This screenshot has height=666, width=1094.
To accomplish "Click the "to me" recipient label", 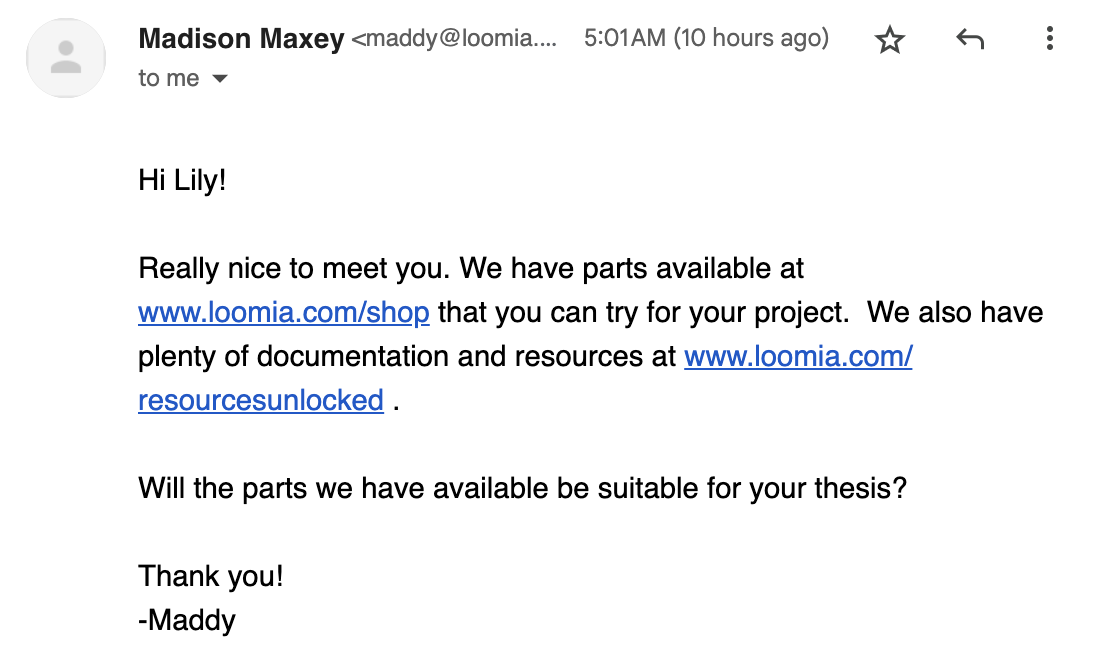I will tap(168, 79).
